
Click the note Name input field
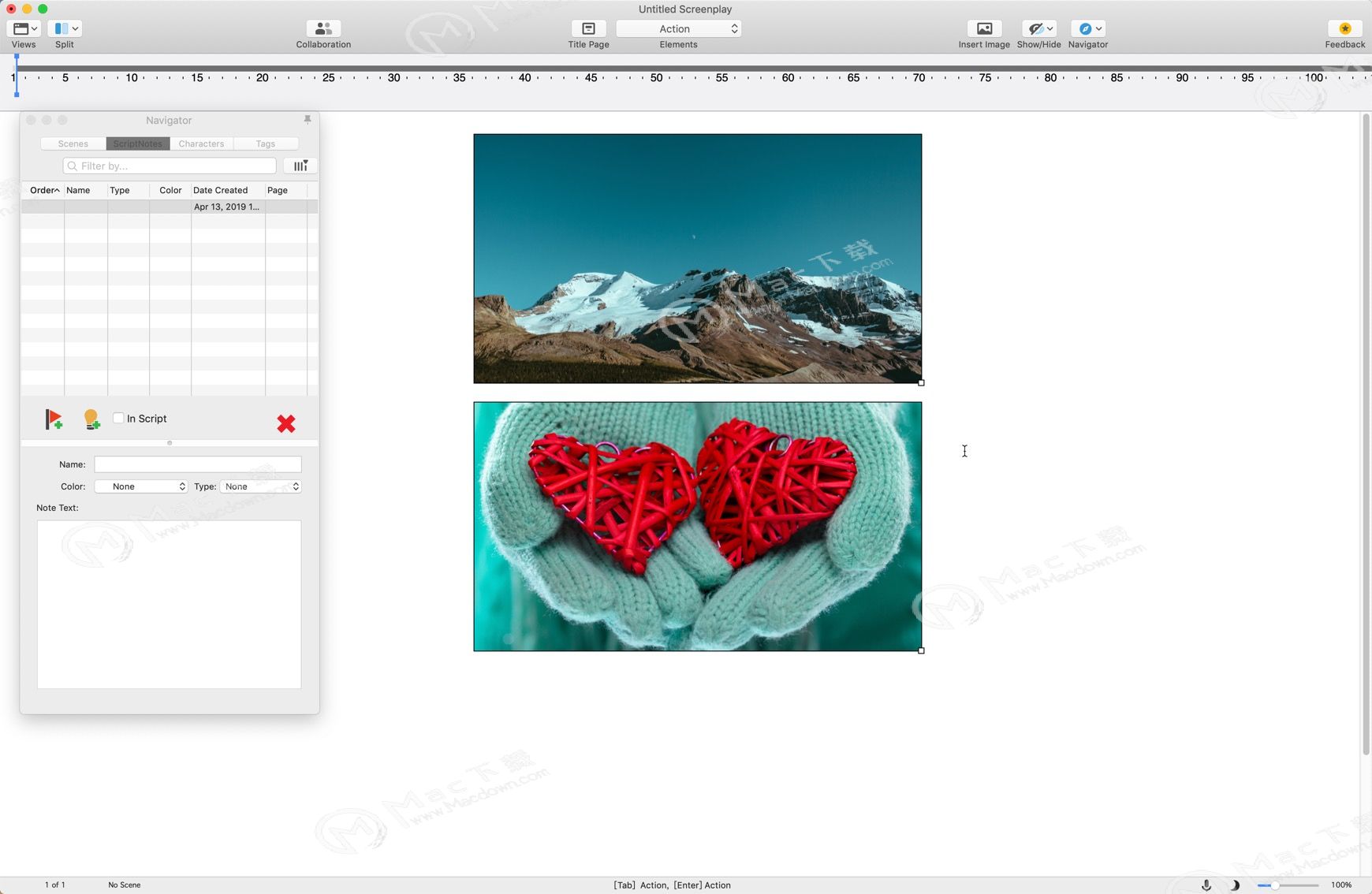click(x=198, y=464)
